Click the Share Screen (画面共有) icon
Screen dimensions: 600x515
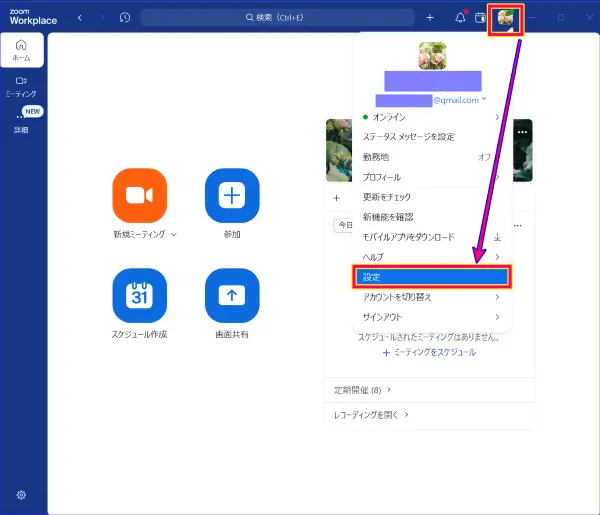coord(232,295)
